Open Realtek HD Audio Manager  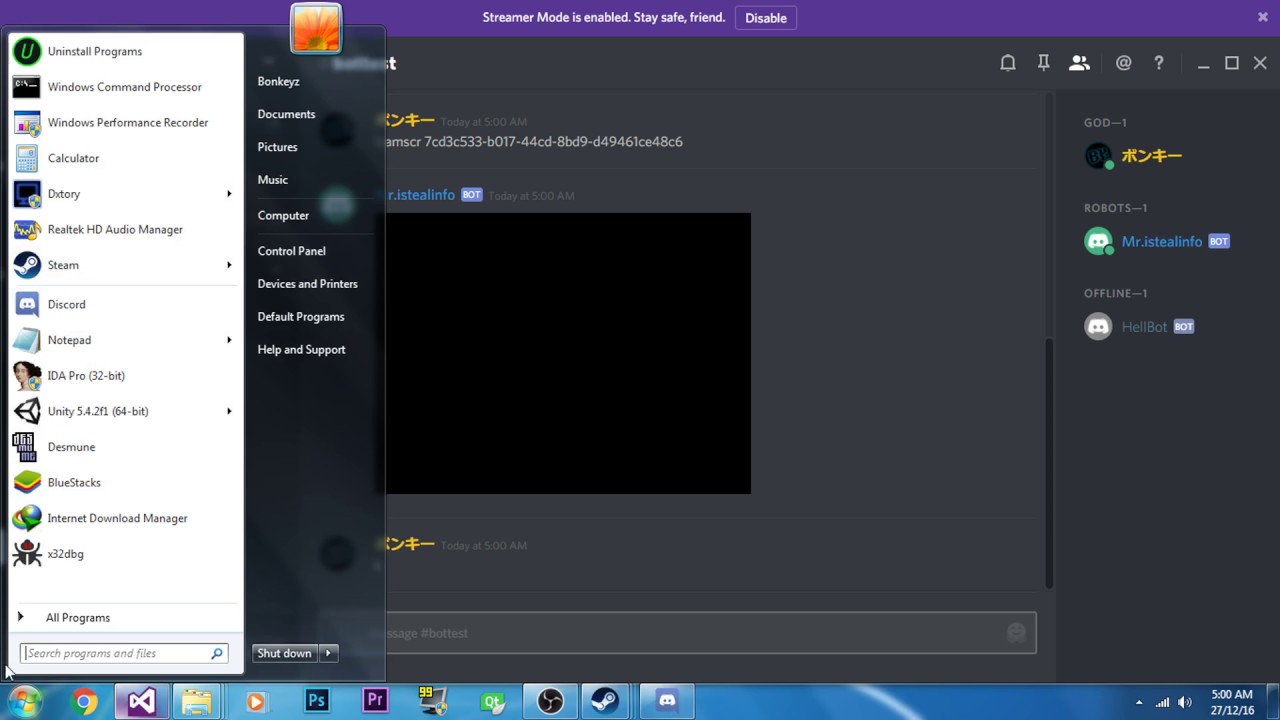coord(125,229)
